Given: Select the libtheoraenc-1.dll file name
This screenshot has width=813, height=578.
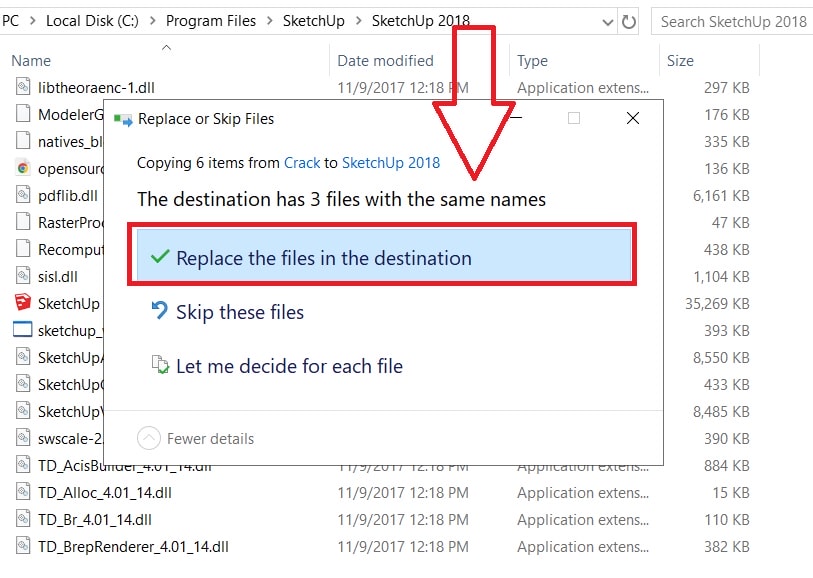Looking at the screenshot, I should click(96, 87).
